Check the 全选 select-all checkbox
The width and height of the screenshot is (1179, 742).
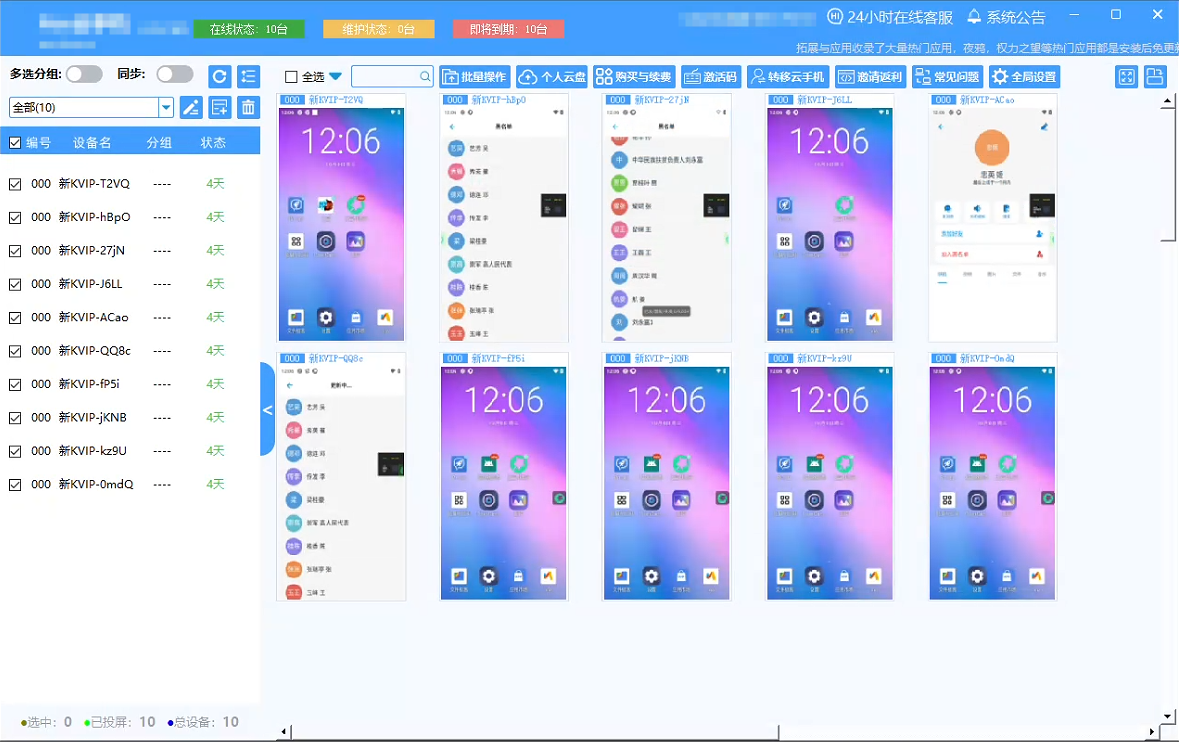point(291,77)
